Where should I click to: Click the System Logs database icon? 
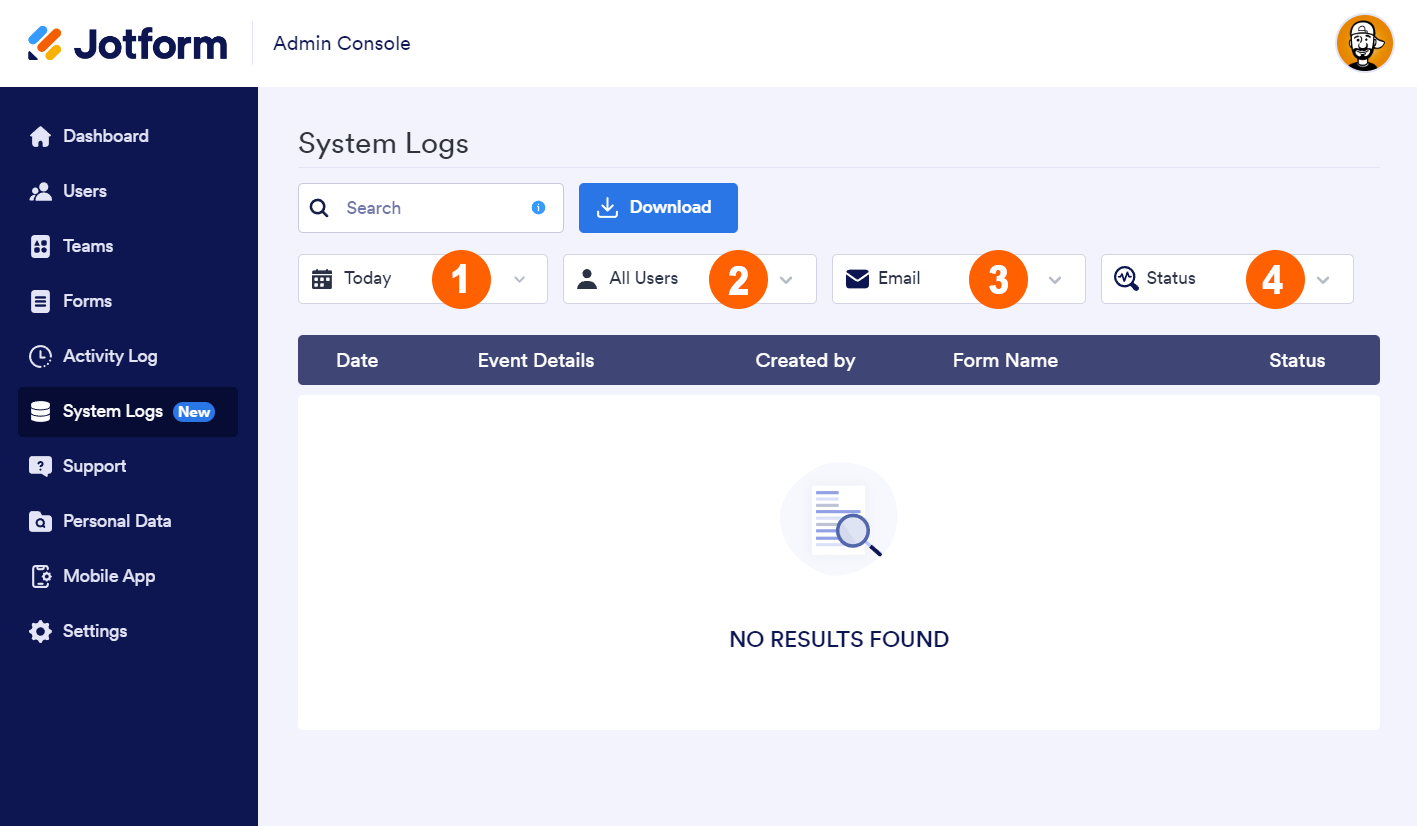pos(40,411)
